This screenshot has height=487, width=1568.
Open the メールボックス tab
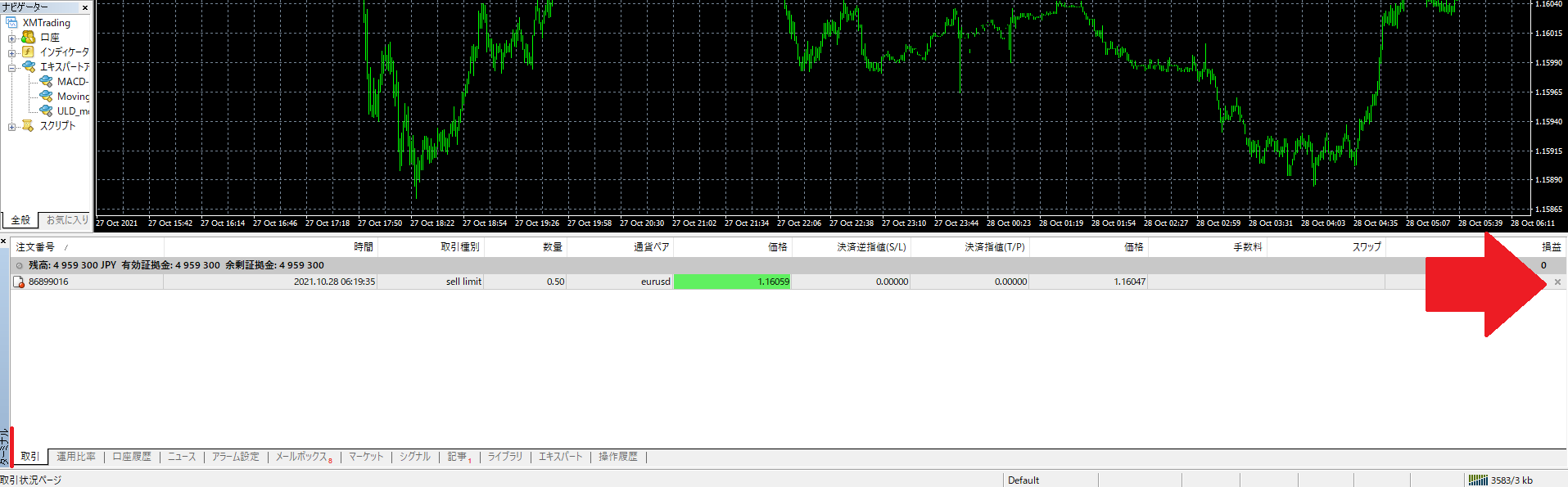301,457
